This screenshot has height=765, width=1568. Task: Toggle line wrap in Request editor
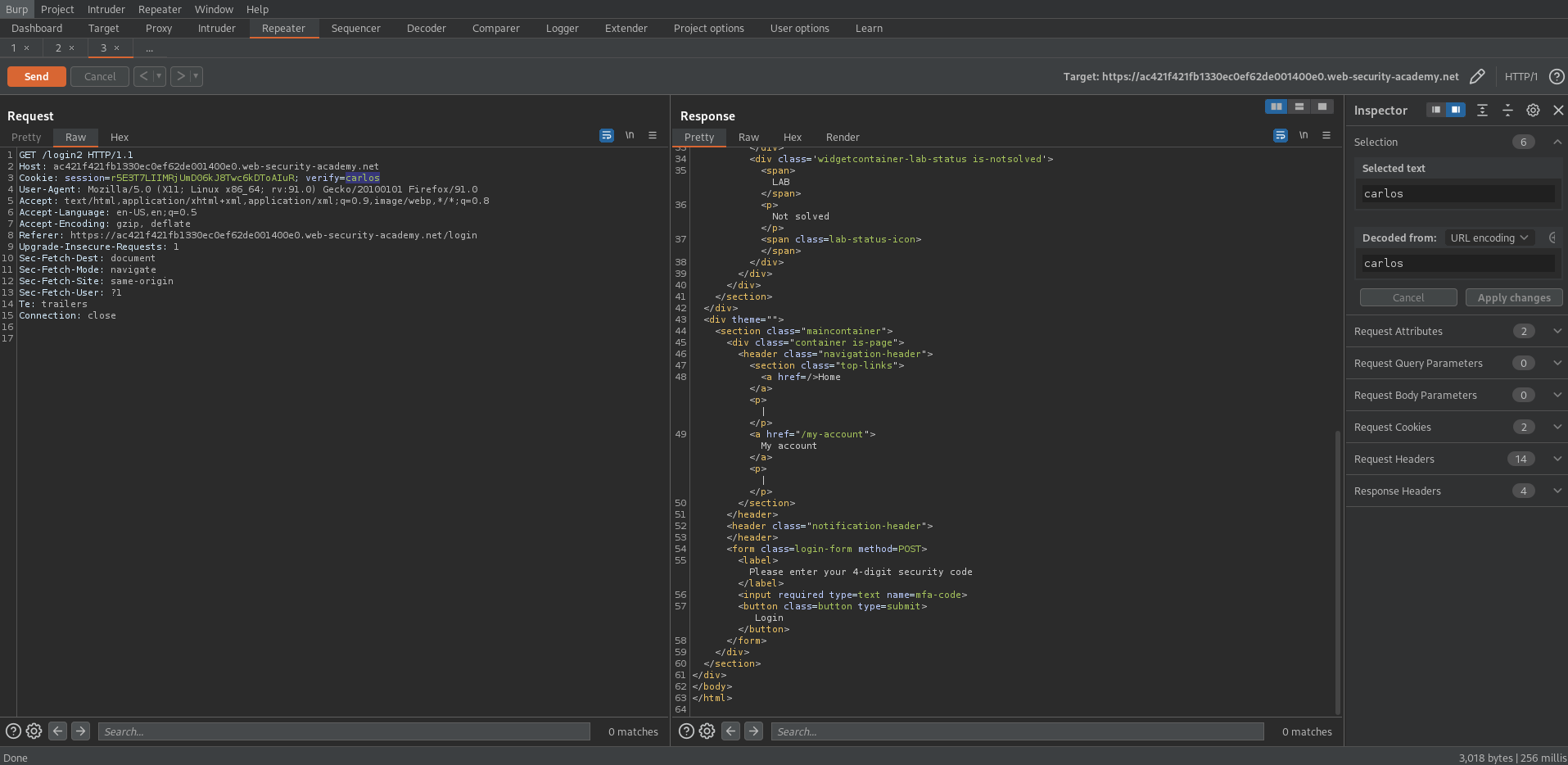[x=607, y=135]
